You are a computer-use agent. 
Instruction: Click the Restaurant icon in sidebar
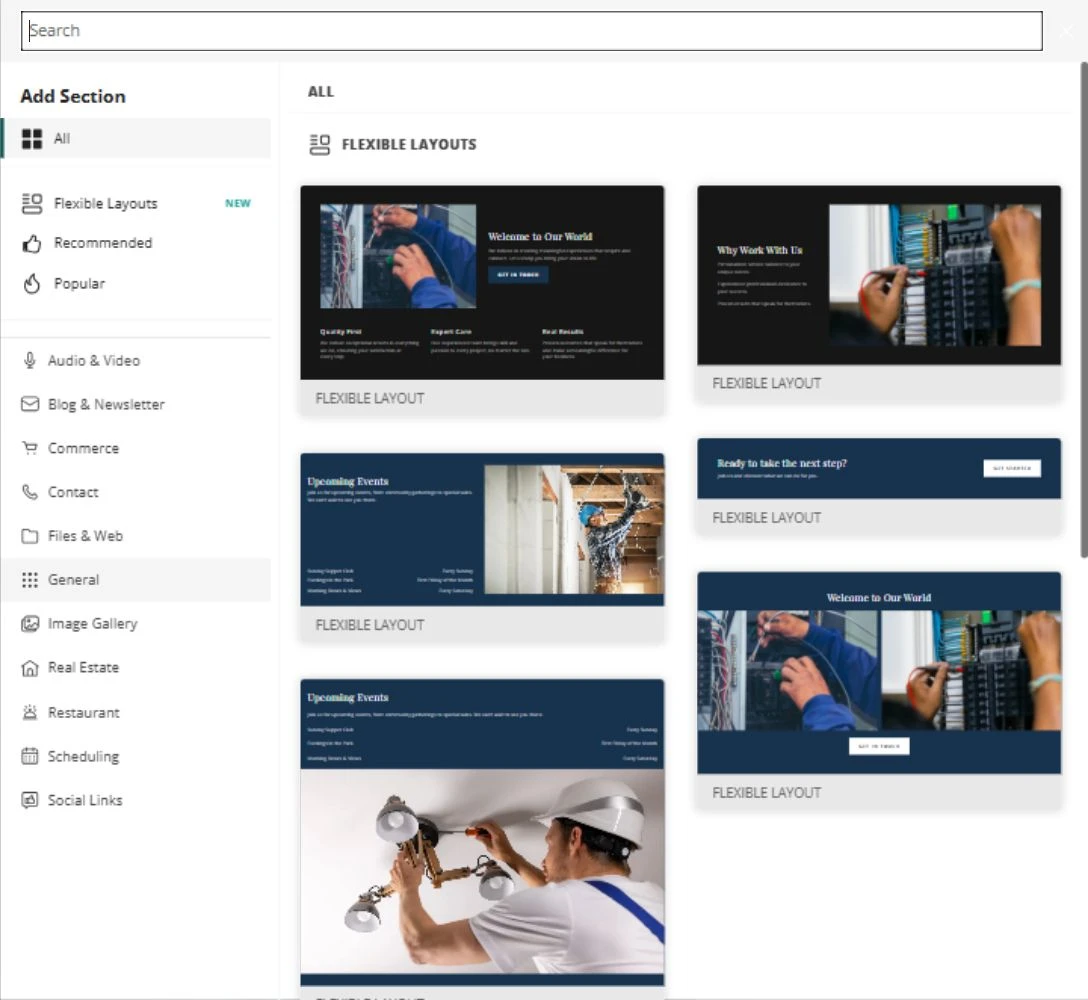pos(30,712)
